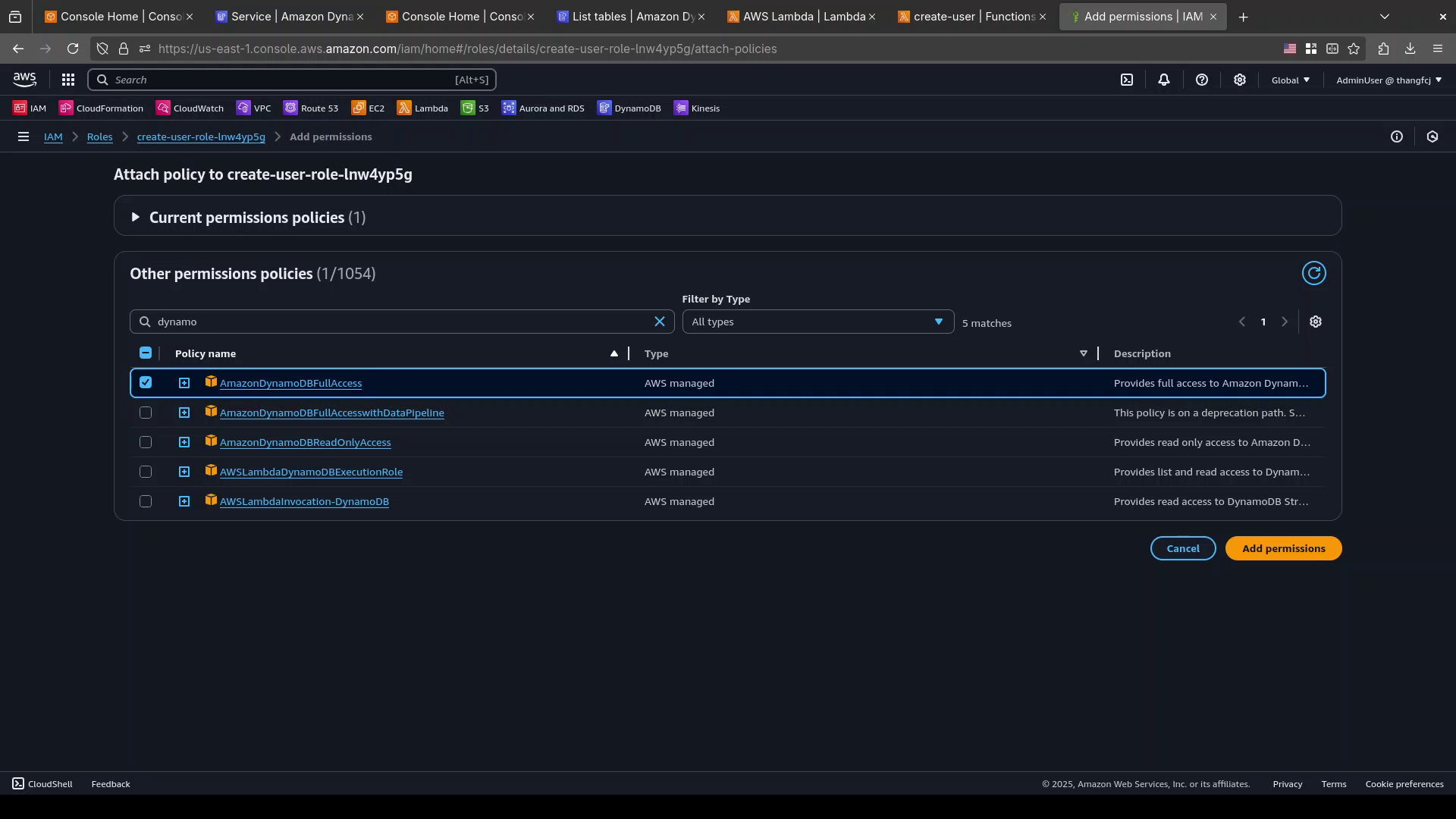This screenshot has height=819, width=1456.
Task: Toggle the IAM side navigation hamburger
Action: point(24,136)
